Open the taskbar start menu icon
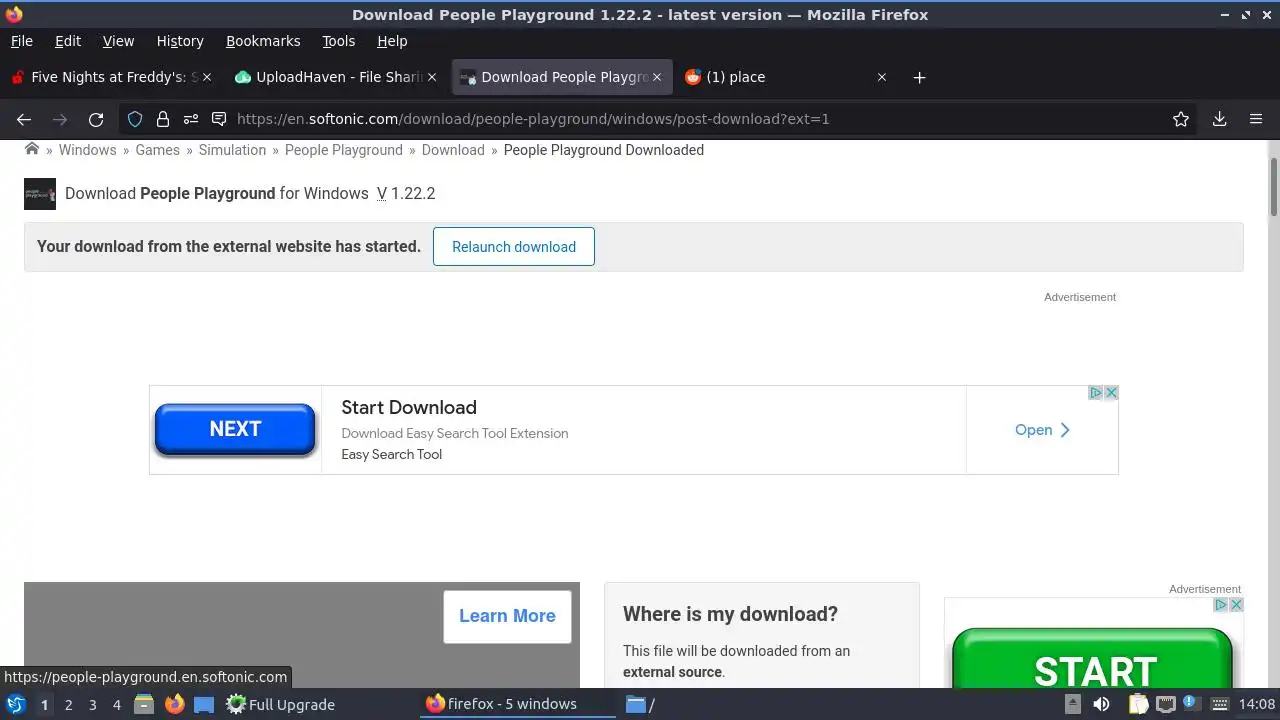 coord(16,704)
